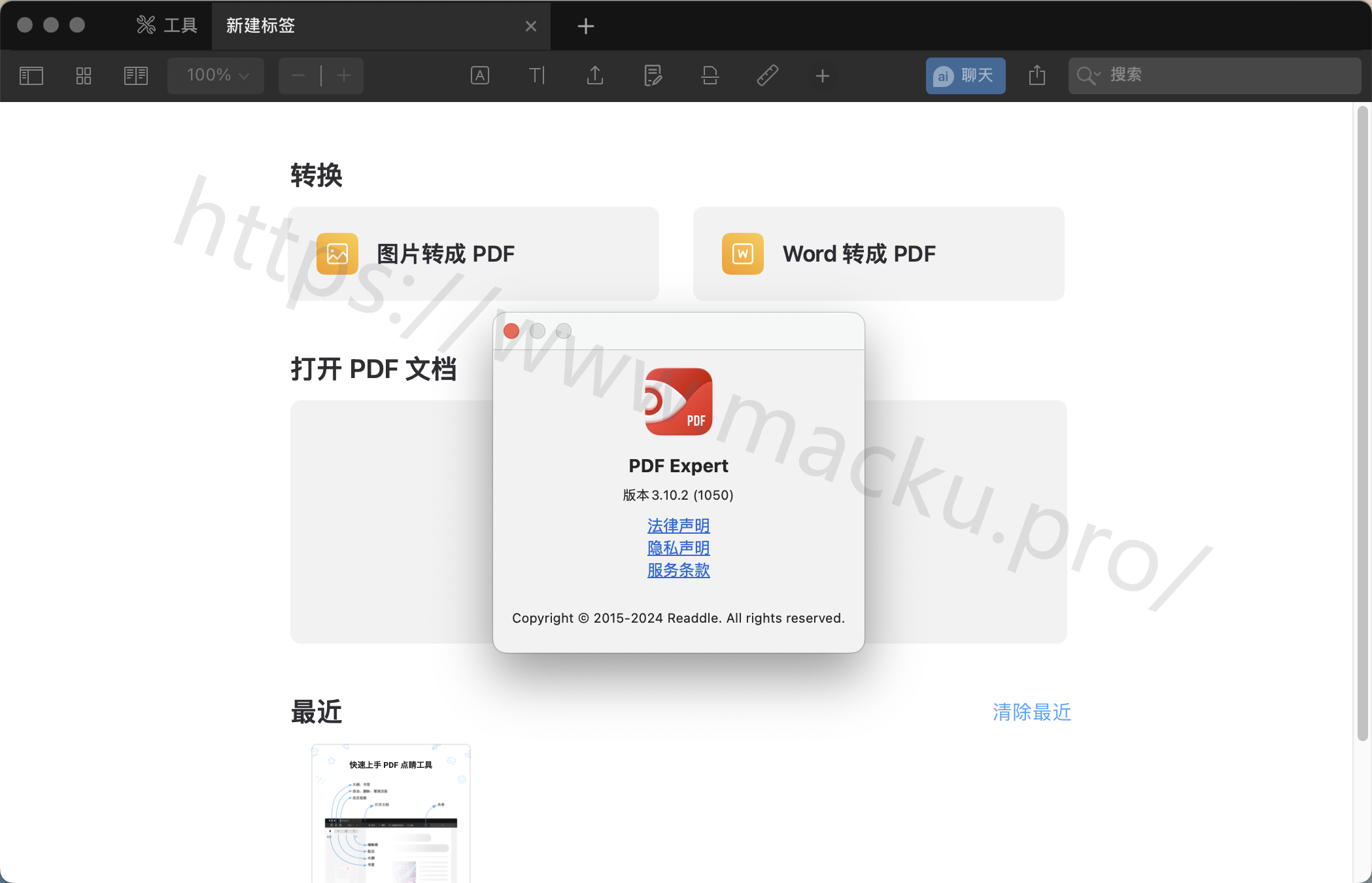Click the PDF Expert title in dialog
Screen dimensions: 1372x883
pos(678,466)
